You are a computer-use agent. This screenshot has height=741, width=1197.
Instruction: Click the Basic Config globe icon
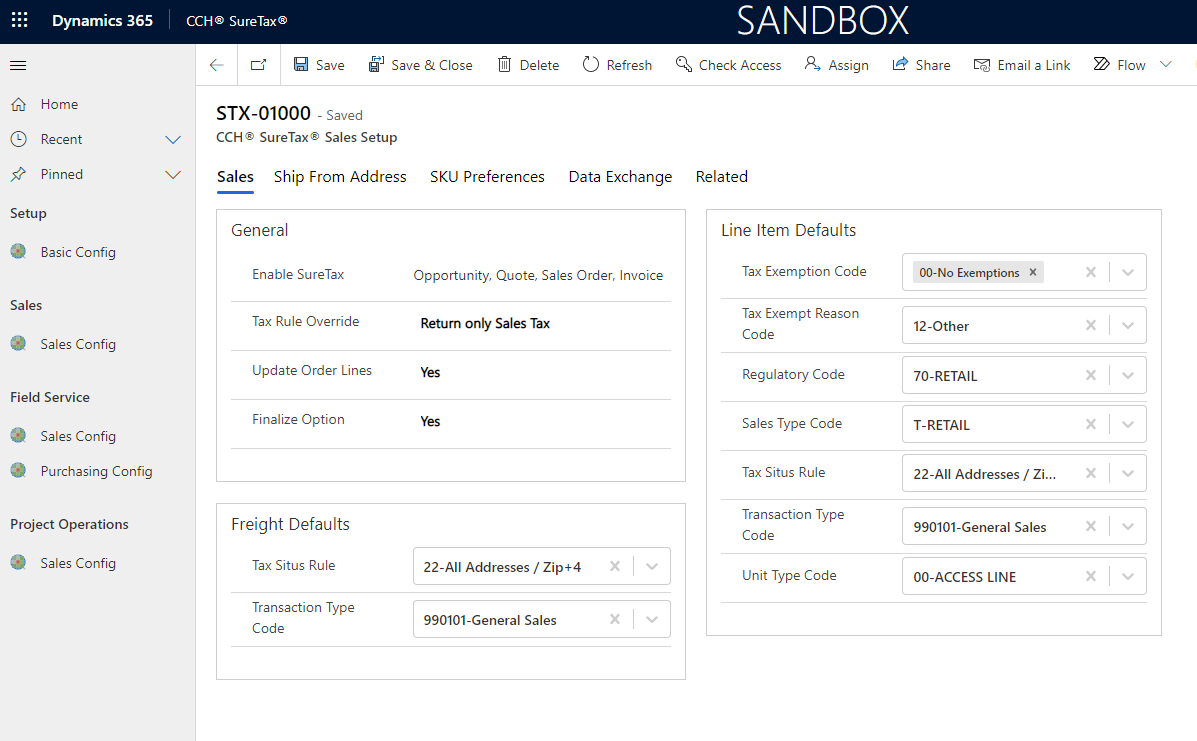point(19,252)
